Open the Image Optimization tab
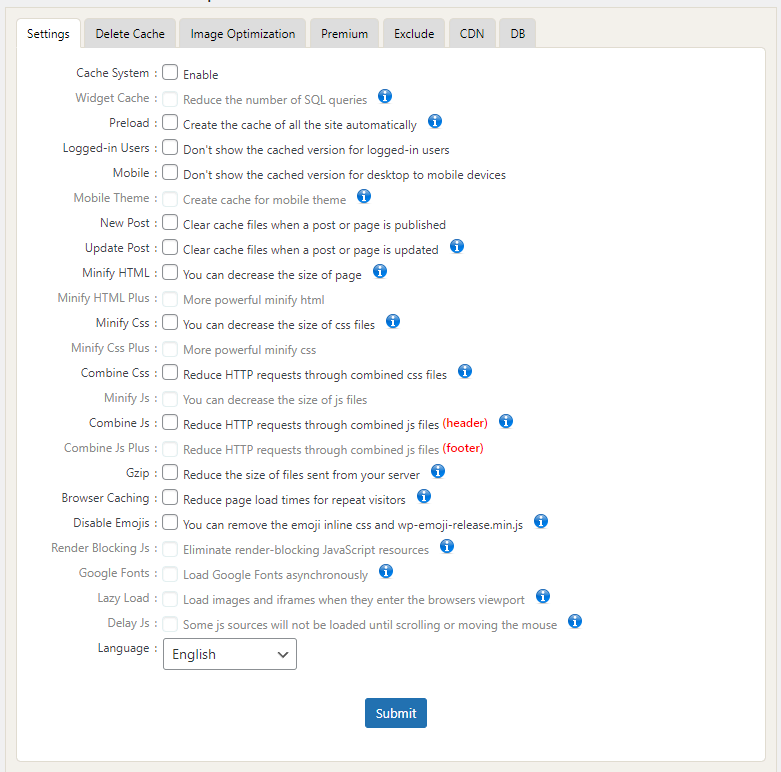The image size is (781, 772). click(x=243, y=34)
